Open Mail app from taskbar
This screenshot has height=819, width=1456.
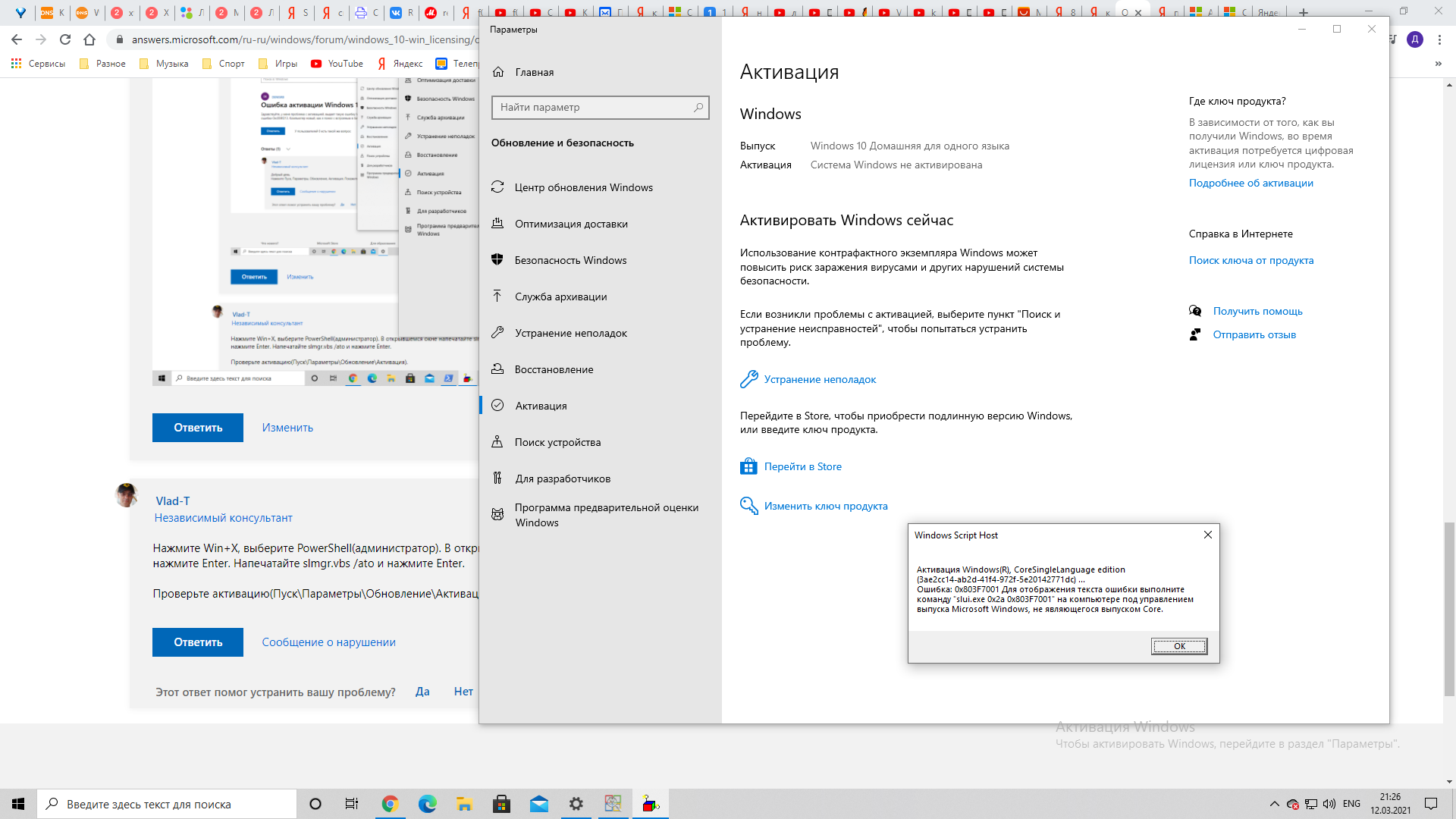tap(538, 804)
